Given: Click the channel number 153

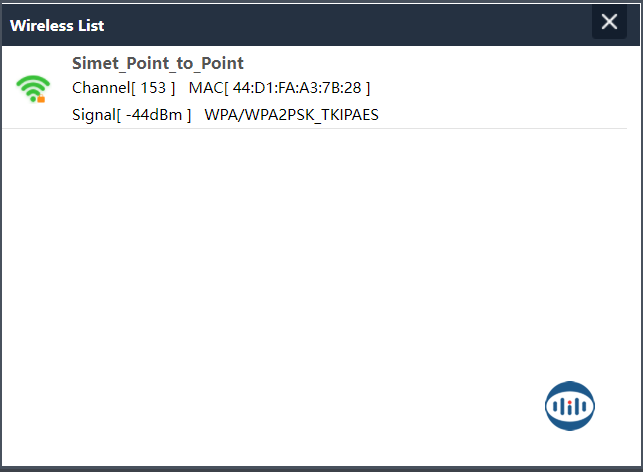Looking at the screenshot, I should point(153,88).
